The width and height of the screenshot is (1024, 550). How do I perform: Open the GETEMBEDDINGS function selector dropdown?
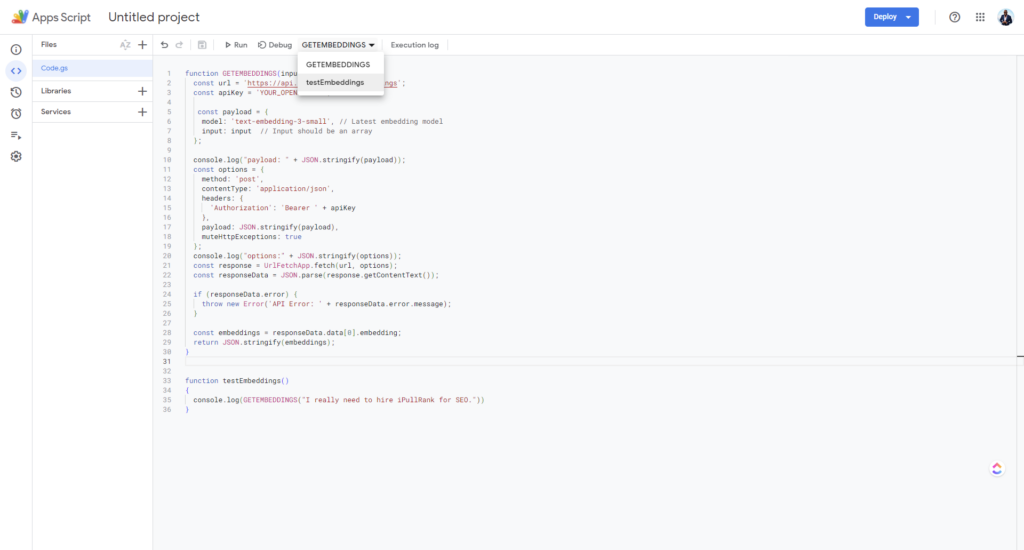click(338, 45)
